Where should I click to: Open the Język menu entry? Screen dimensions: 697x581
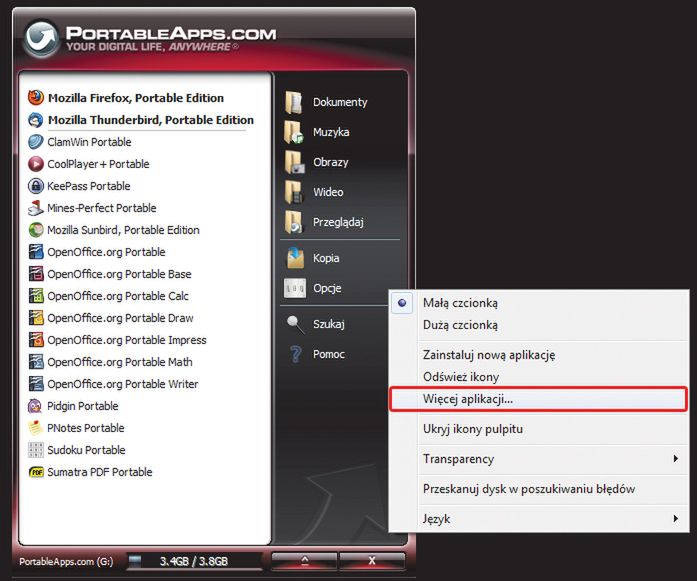tap(539, 518)
